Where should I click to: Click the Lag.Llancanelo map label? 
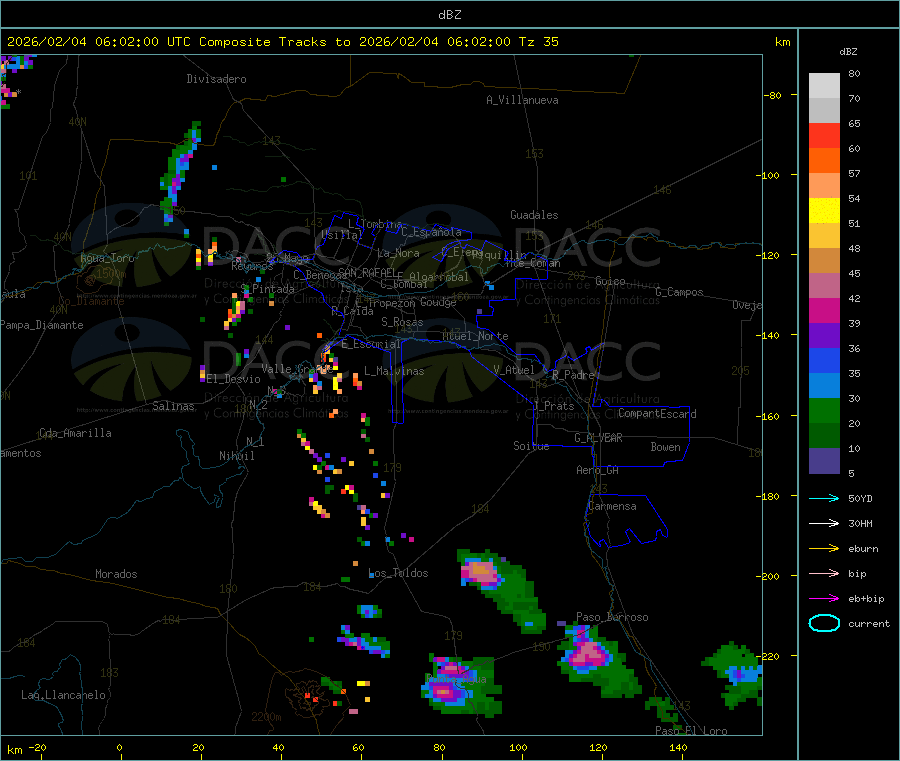click(63, 695)
